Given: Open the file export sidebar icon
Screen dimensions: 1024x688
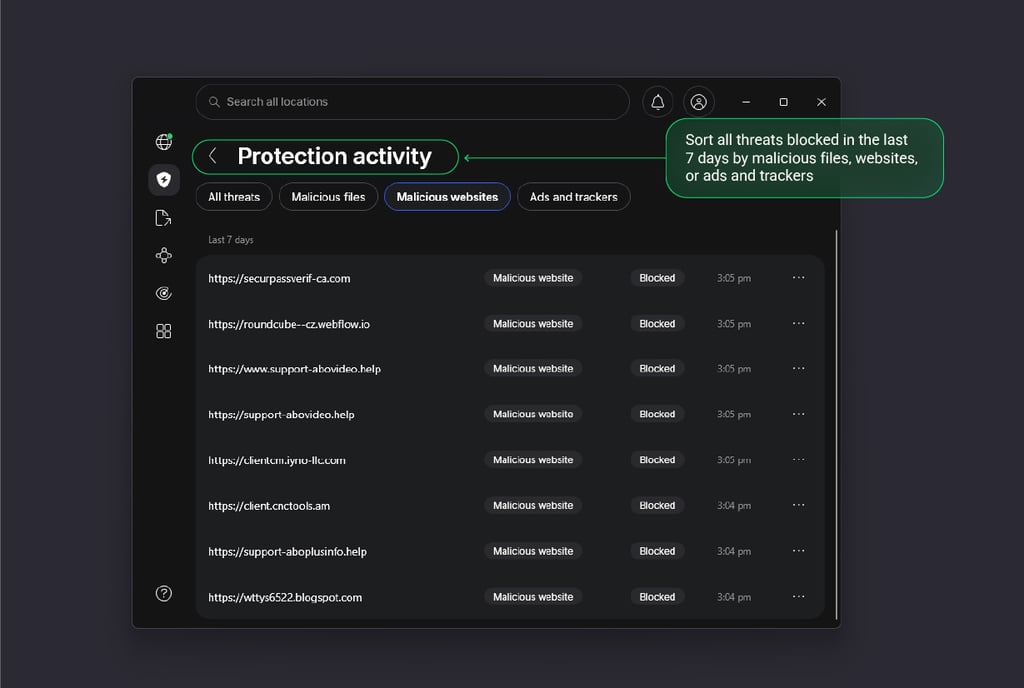Looking at the screenshot, I should (x=164, y=217).
